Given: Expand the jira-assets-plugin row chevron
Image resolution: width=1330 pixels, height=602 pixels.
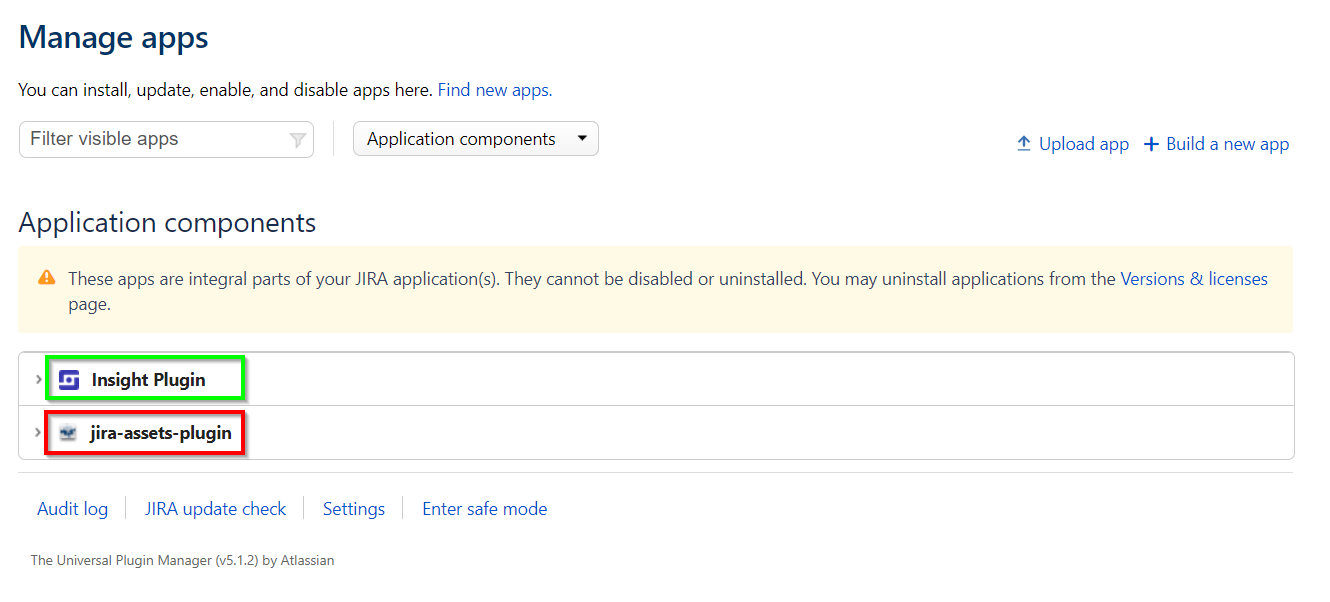Looking at the screenshot, I should coord(38,433).
